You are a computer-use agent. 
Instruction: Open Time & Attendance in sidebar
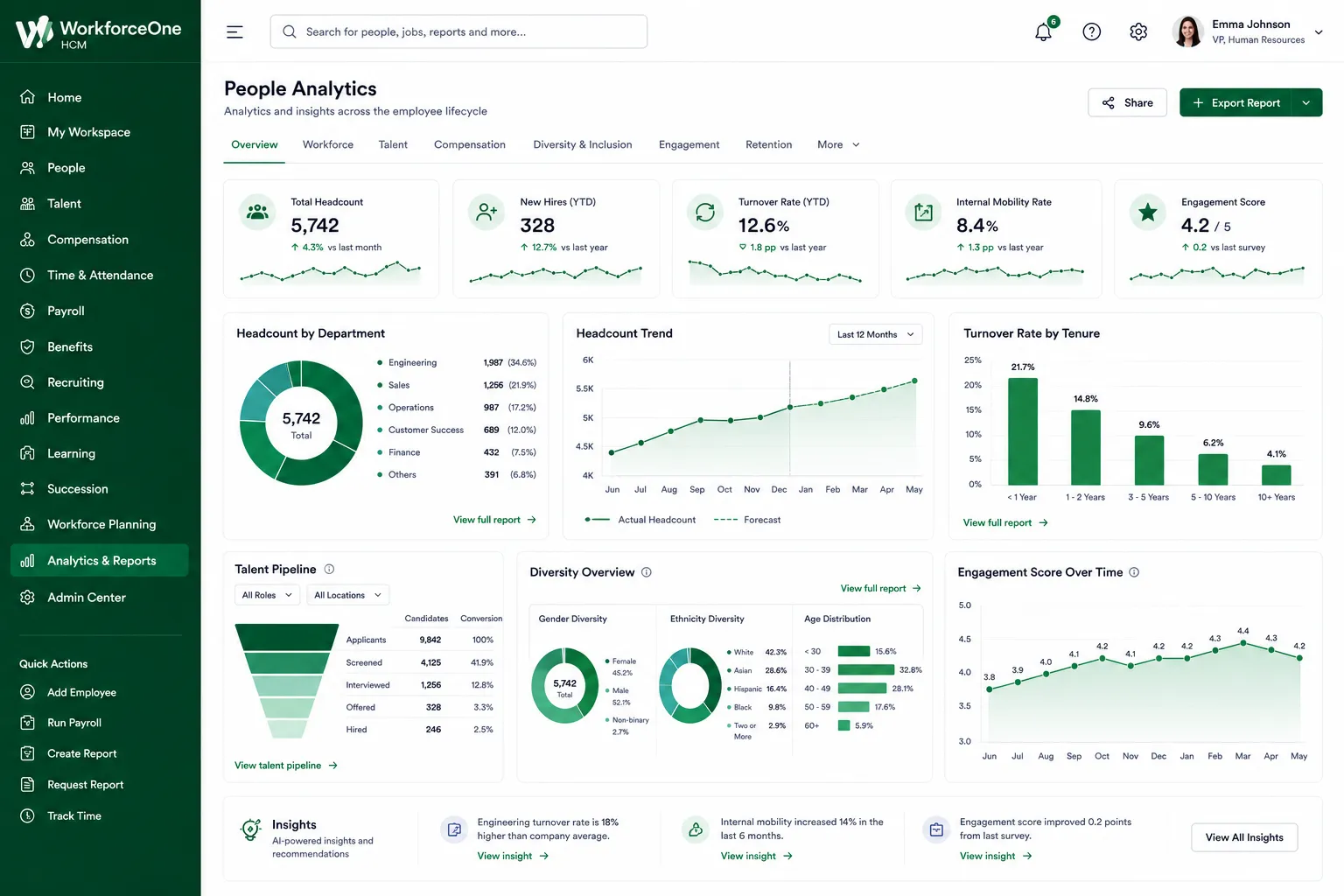tap(100, 276)
